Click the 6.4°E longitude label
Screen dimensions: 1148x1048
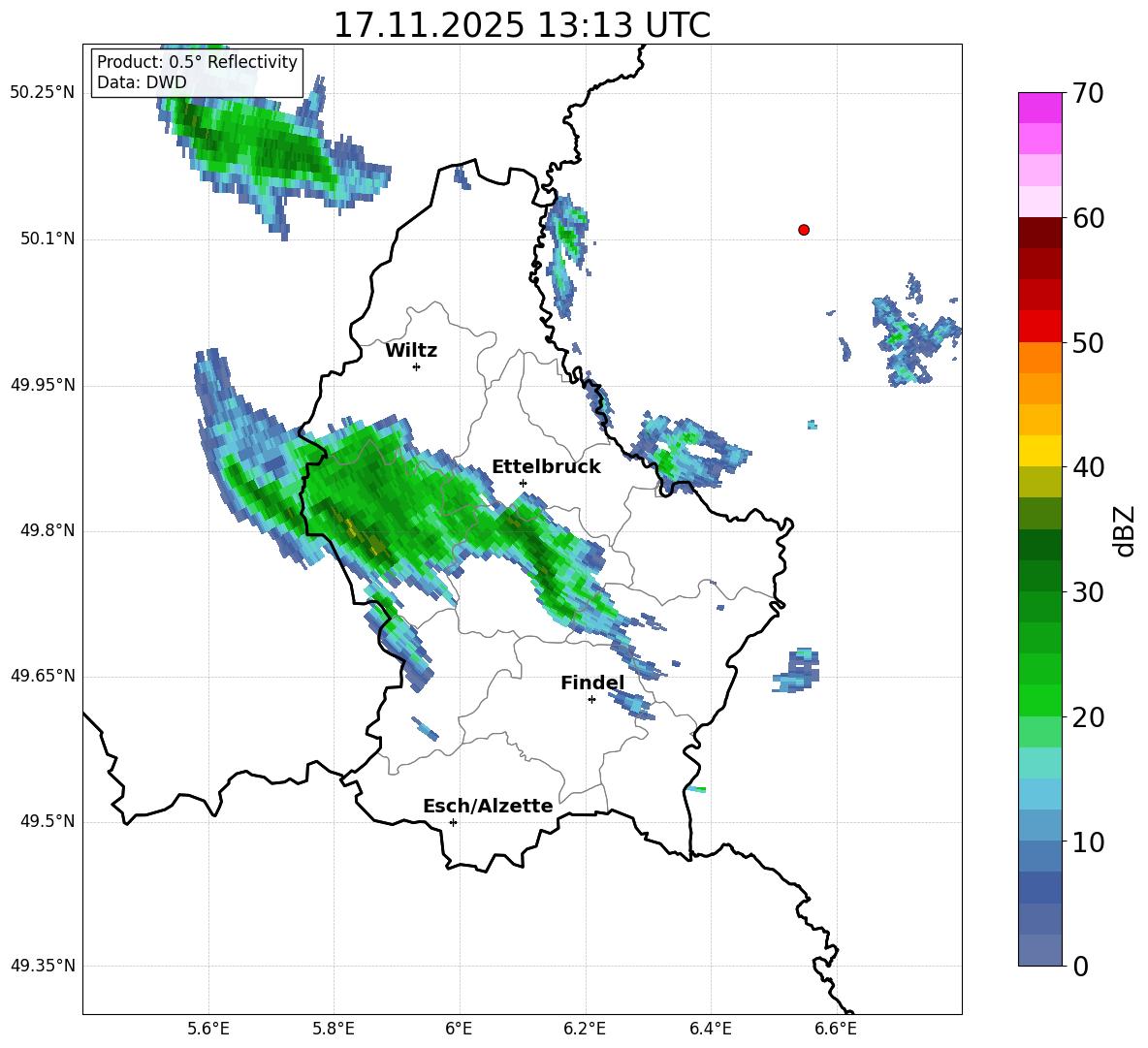(x=710, y=1029)
